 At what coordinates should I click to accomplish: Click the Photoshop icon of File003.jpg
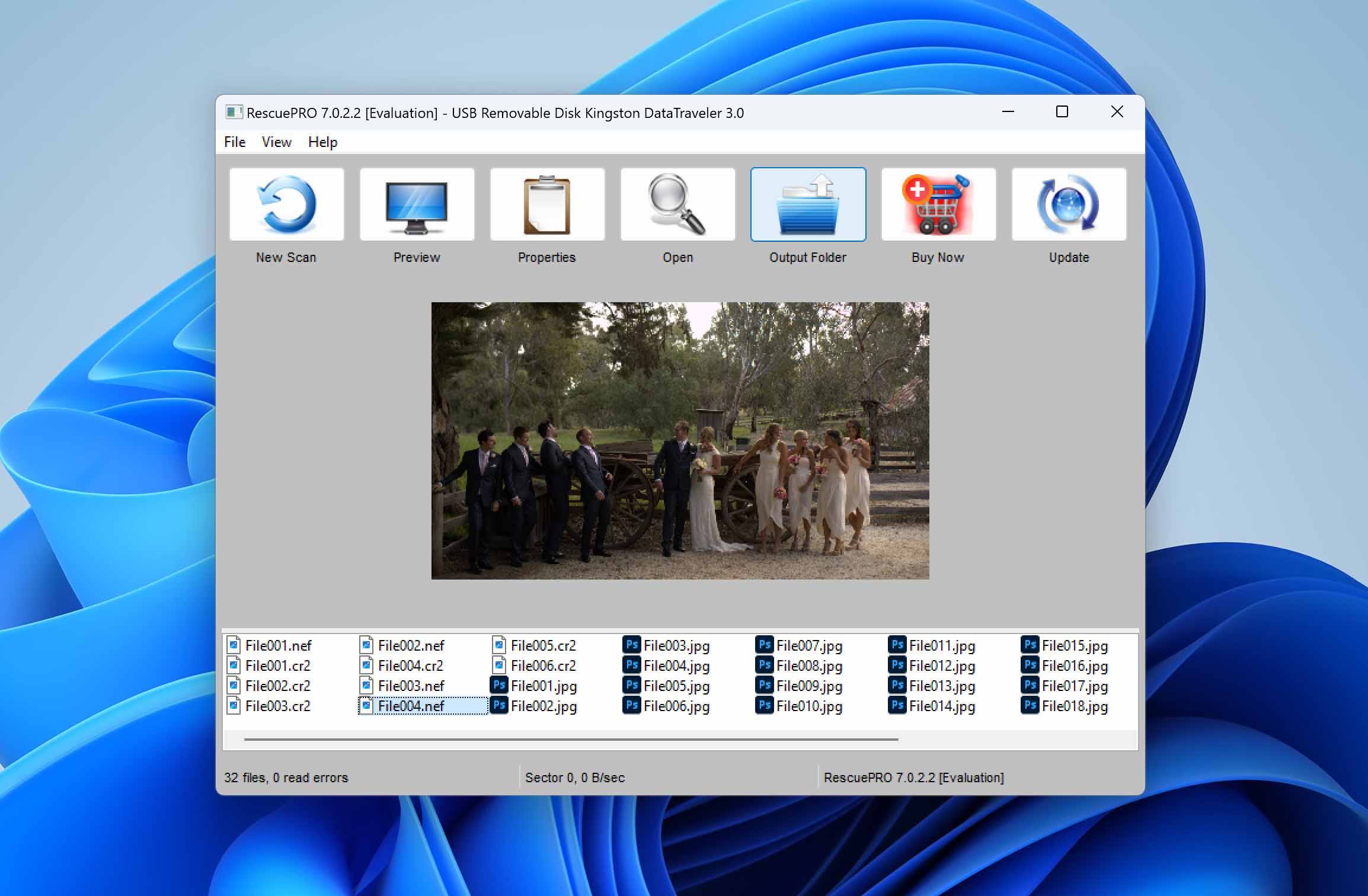pos(632,645)
